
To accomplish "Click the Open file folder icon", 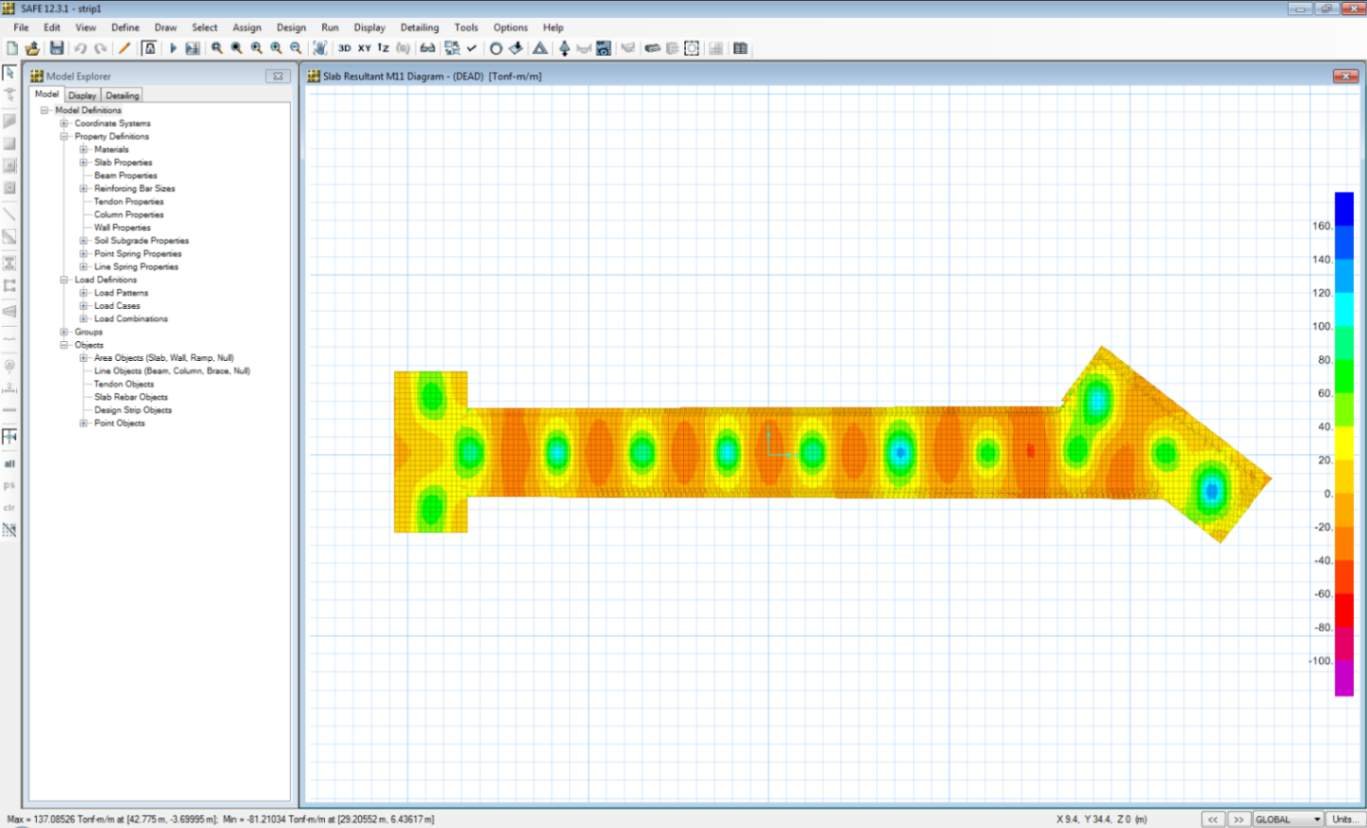I will pyautogui.click(x=32, y=48).
